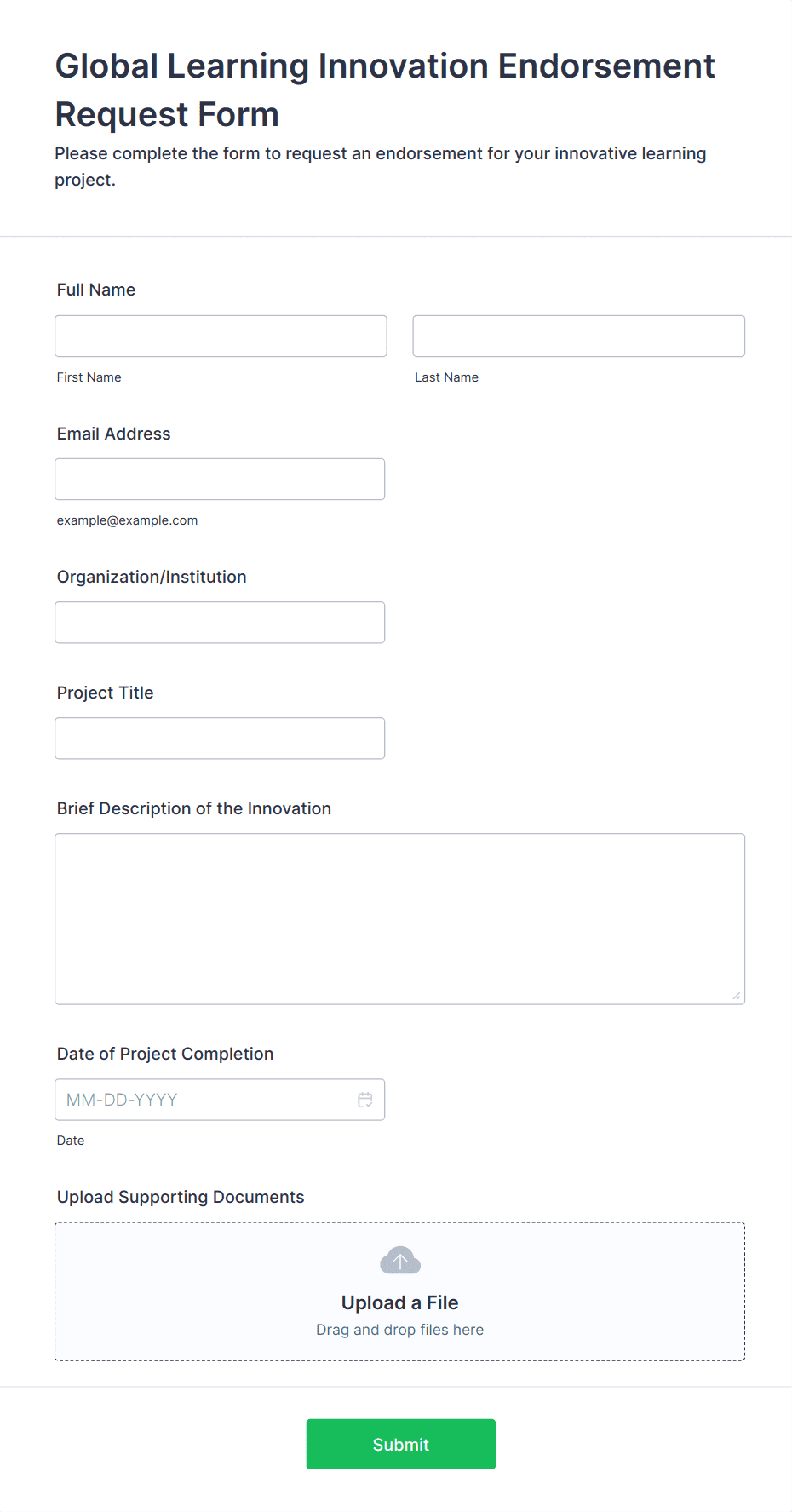Click the Project Title text field
Screen dimensions: 792x1512
click(220, 739)
